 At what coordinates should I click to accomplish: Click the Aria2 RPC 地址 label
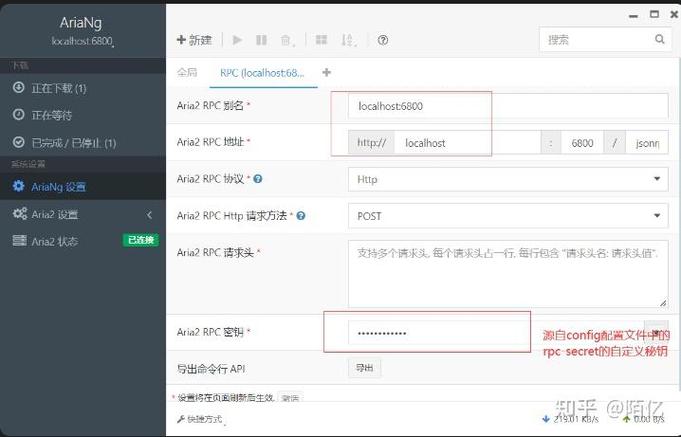211,142
